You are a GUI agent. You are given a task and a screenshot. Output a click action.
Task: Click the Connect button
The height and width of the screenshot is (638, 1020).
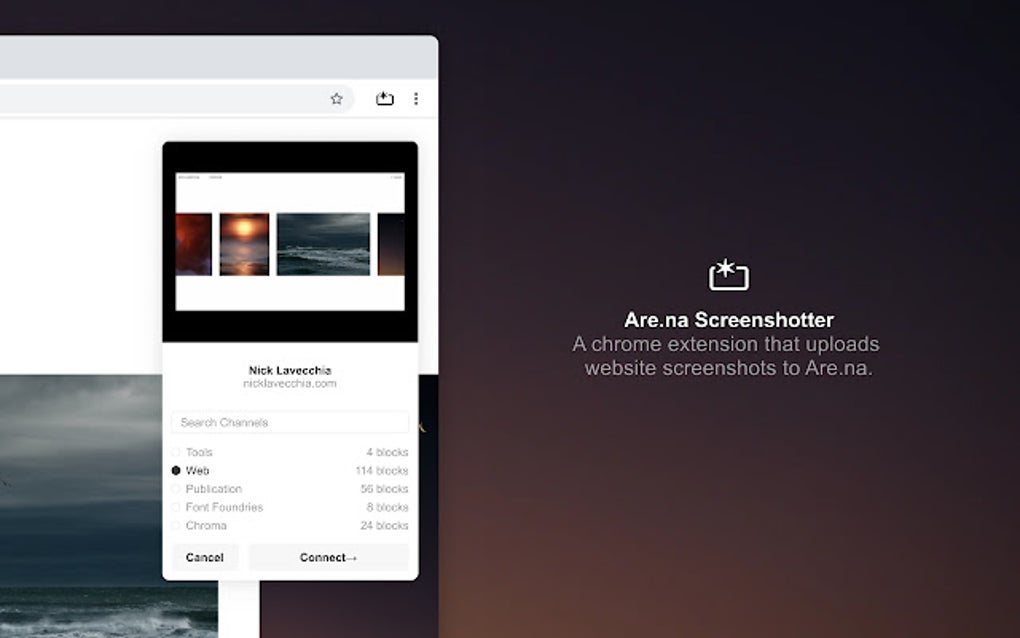pos(329,557)
